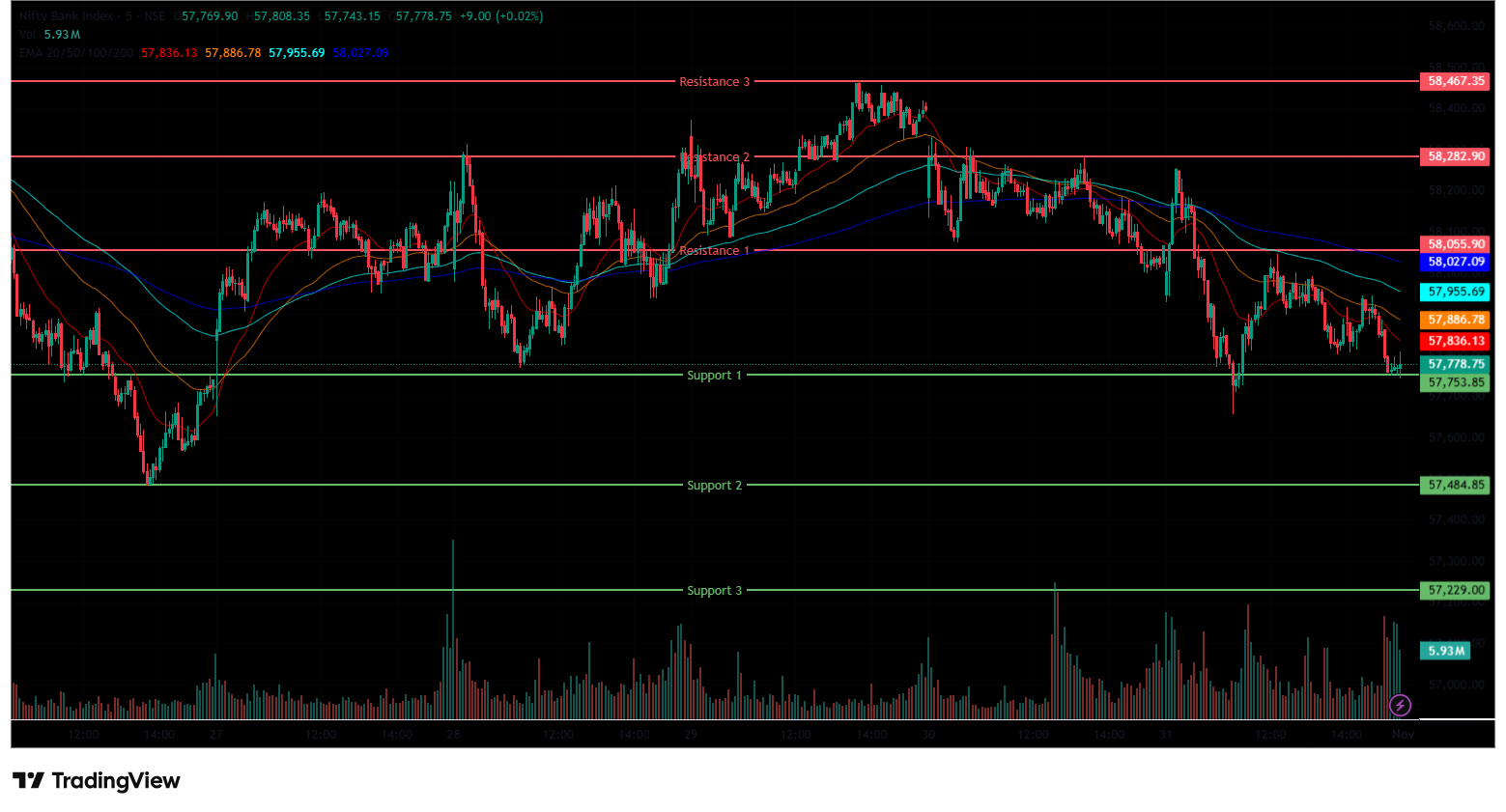
Task: Select the Support 2 line label
Action: pyautogui.click(x=714, y=486)
